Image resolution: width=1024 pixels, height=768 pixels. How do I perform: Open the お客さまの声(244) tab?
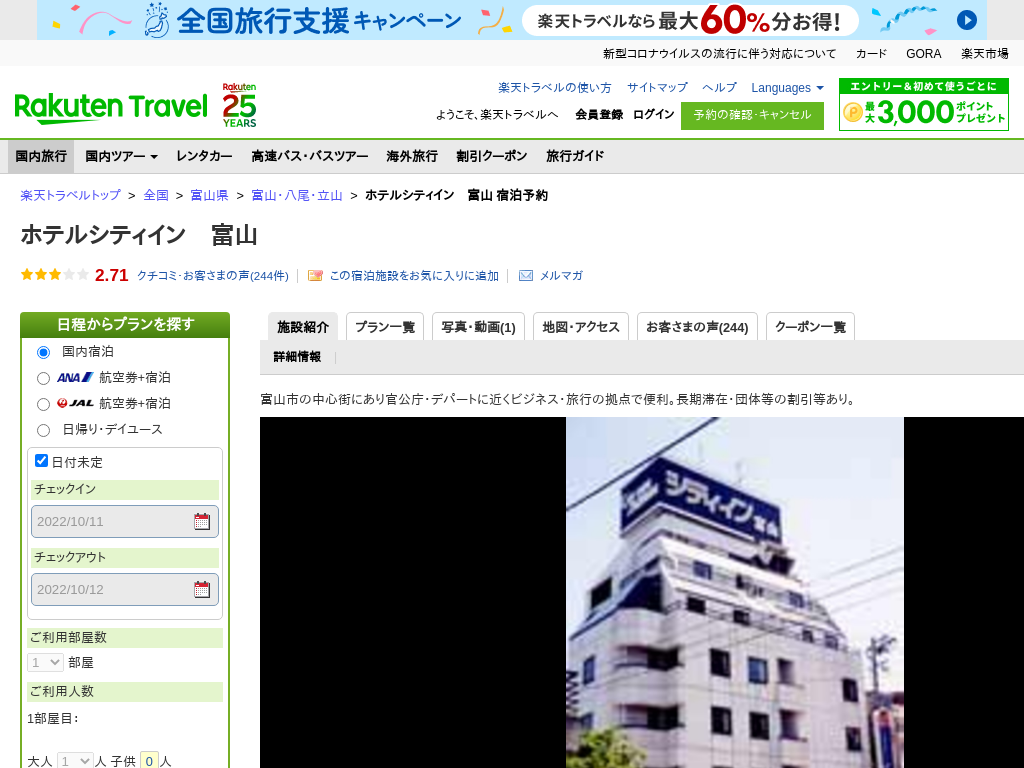(x=697, y=327)
